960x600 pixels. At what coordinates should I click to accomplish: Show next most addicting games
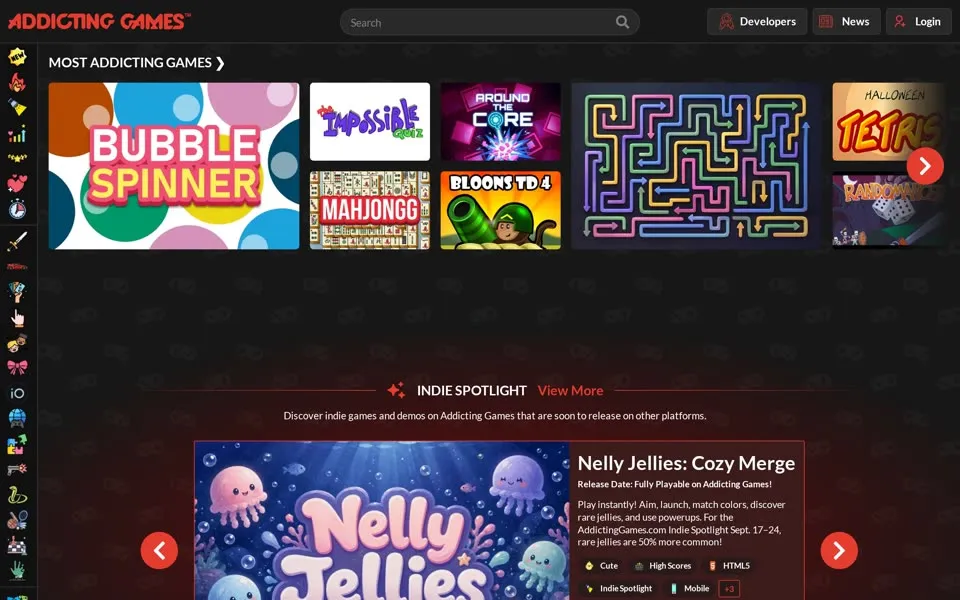pos(925,166)
